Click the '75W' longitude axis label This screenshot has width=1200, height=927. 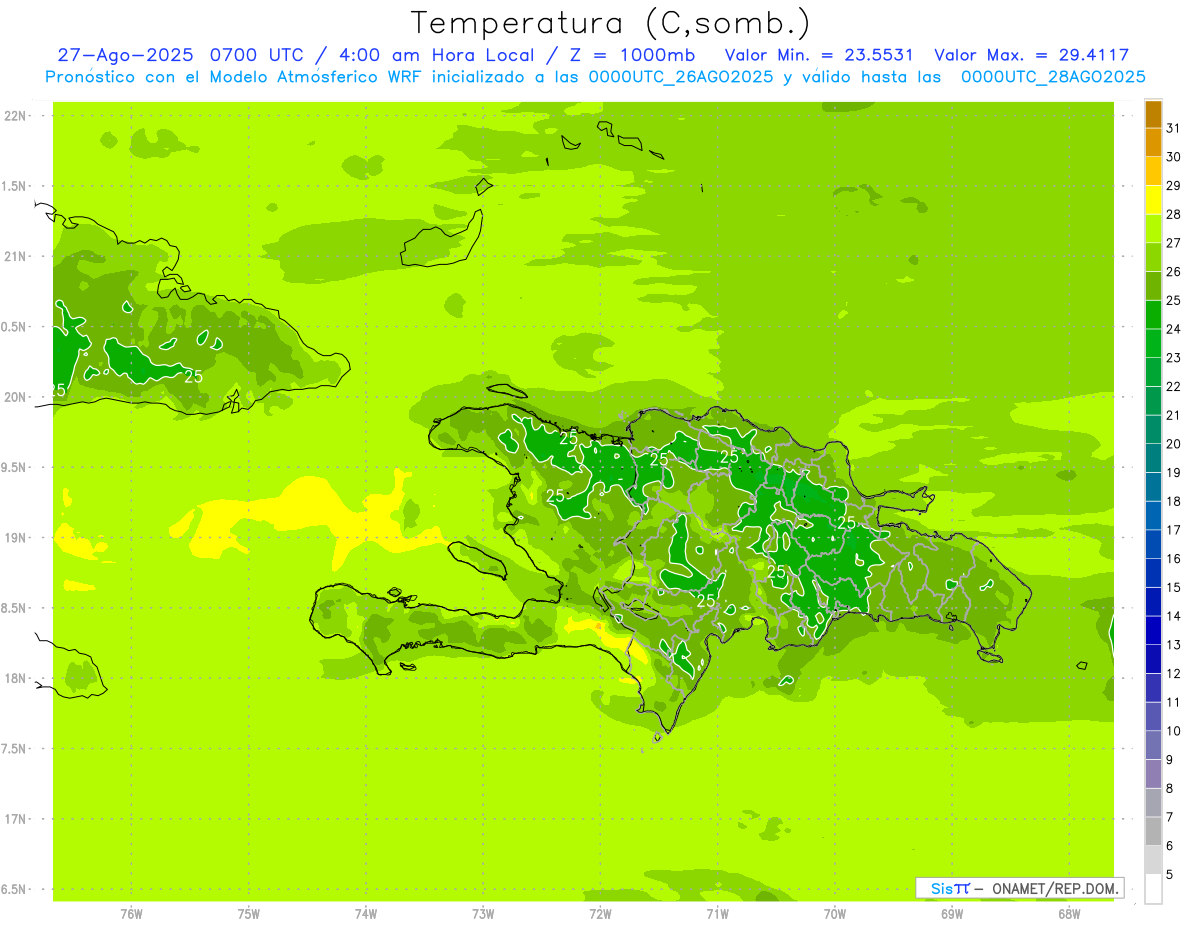click(249, 913)
